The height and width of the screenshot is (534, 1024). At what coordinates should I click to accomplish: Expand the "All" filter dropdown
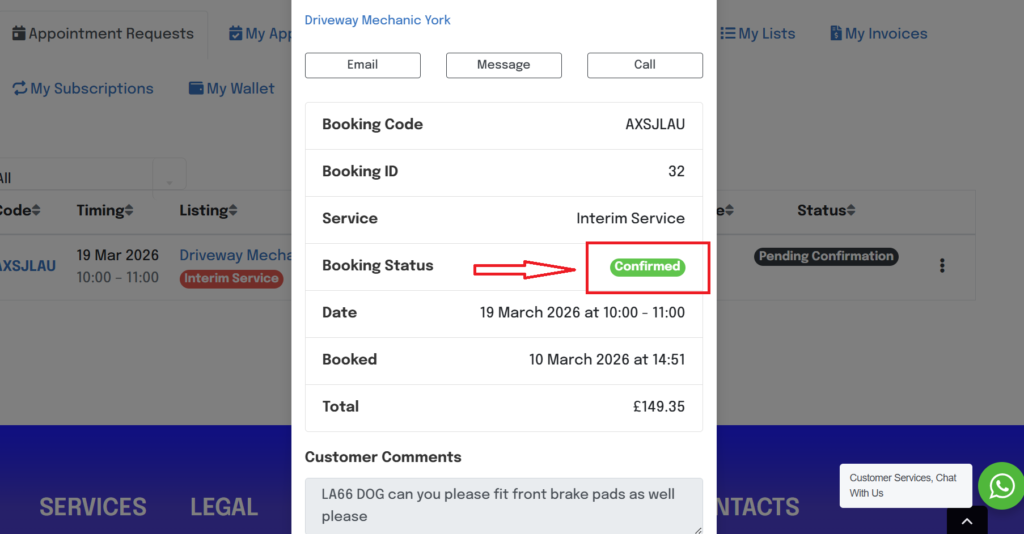coord(169,179)
